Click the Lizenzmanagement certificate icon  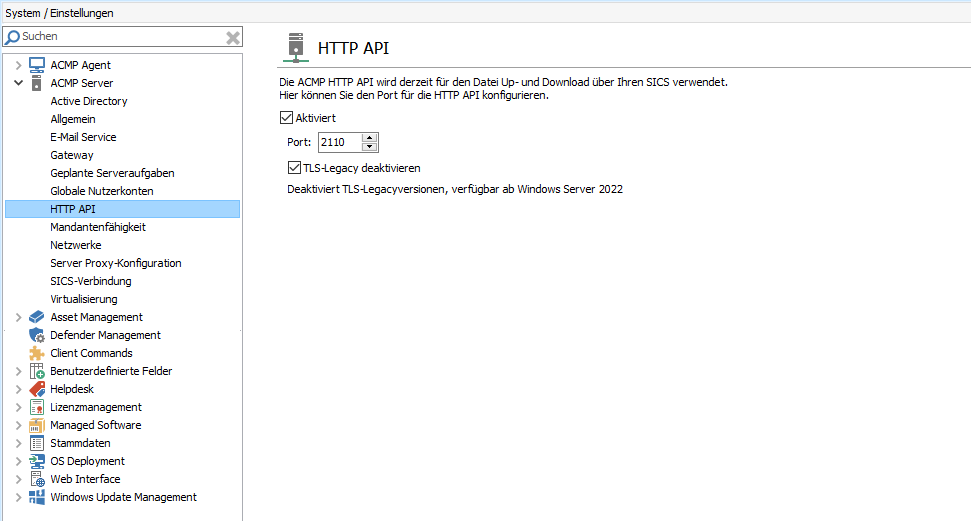pyautogui.click(x=37, y=407)
